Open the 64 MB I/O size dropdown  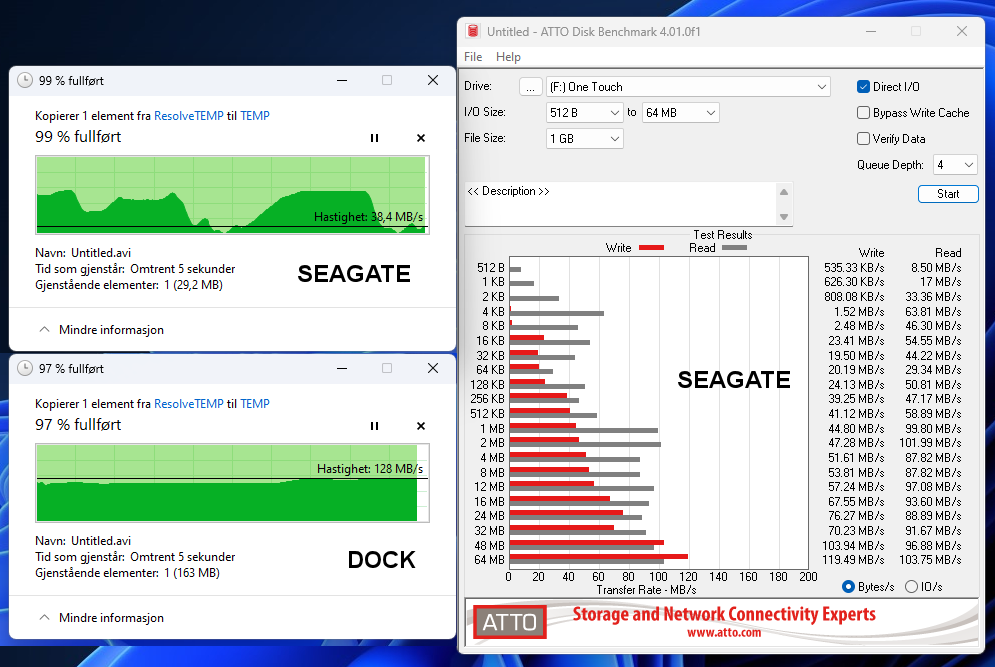click(680, 112)
